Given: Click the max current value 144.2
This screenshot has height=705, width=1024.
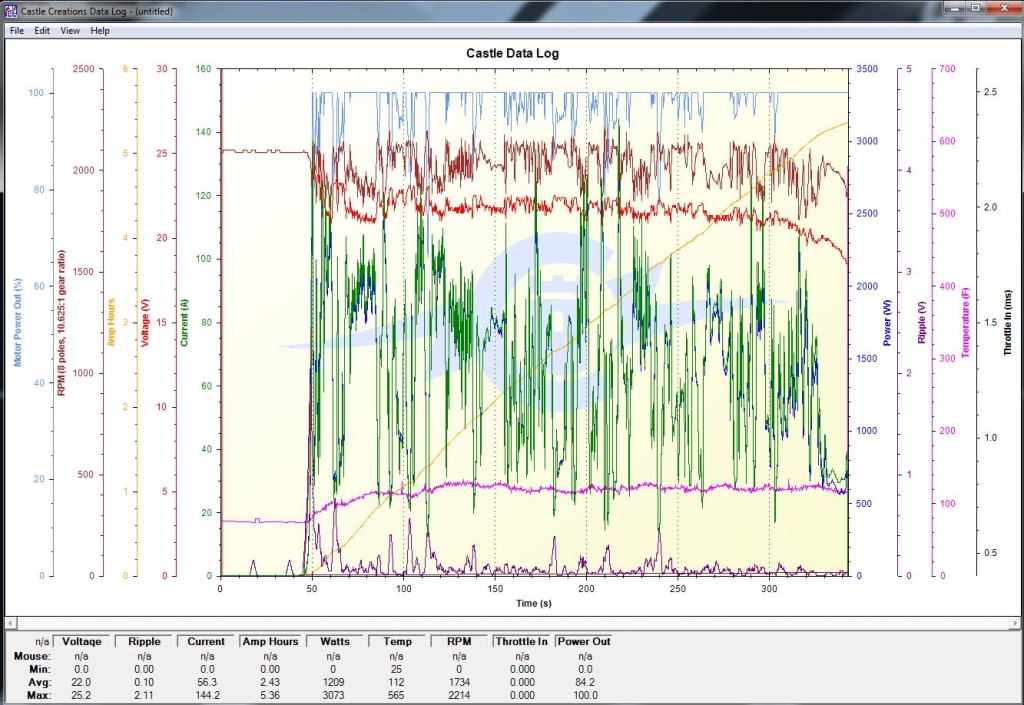Looking at the screenshot, I should pos(207,695).
